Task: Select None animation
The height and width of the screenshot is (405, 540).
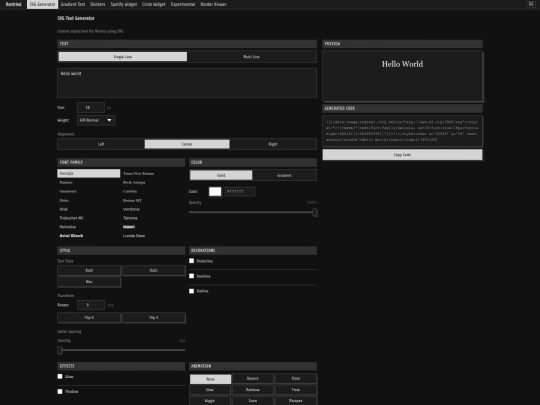Action: coord(210,379)
